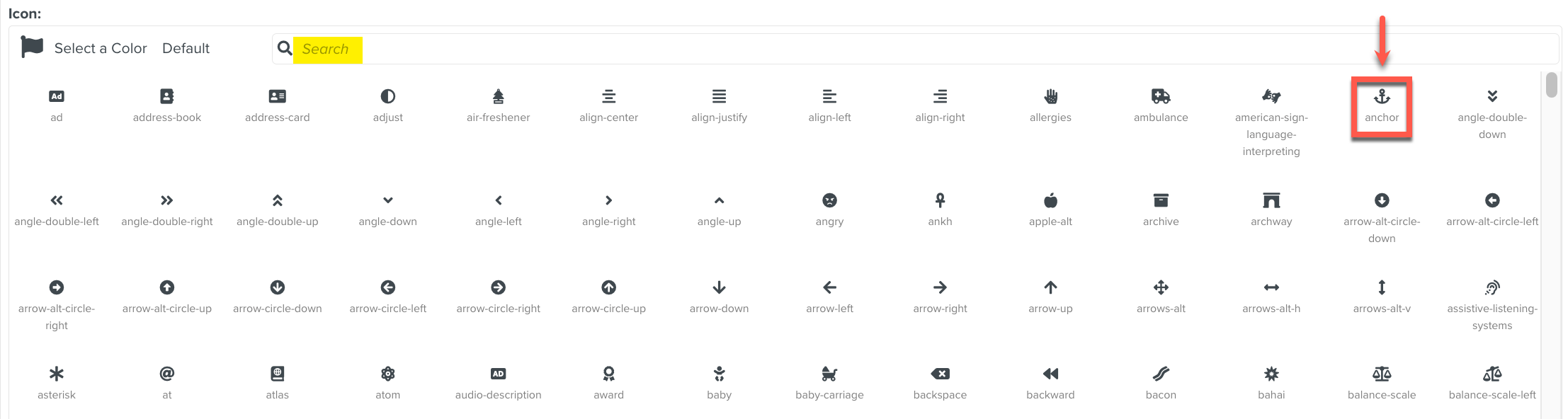Click the archive icon

(x=1160, y=201)
